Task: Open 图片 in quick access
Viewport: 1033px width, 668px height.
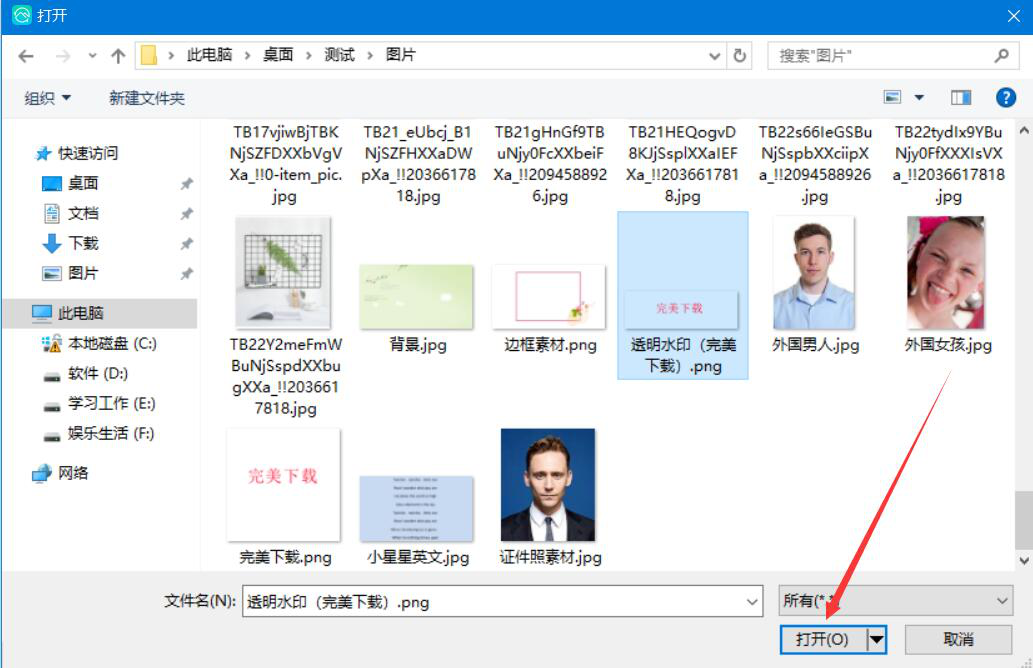Action: point(82,273)
